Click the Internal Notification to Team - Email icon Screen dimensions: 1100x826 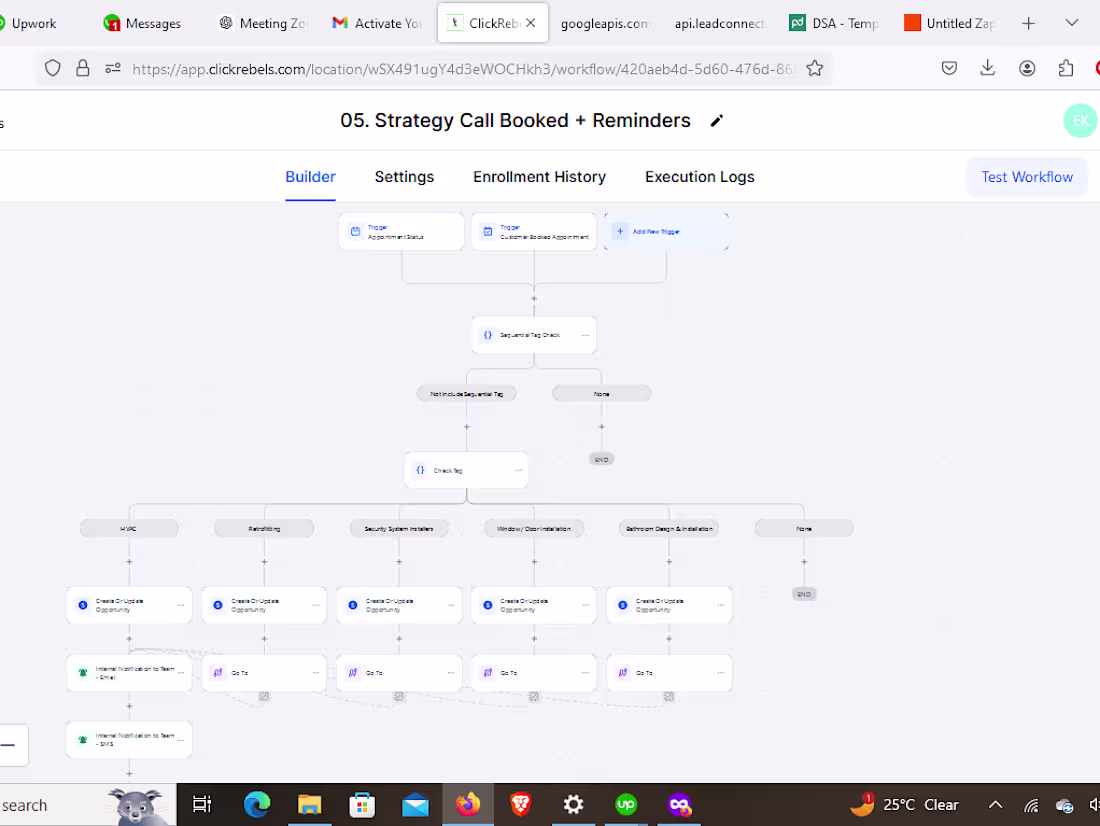(x=82, y=672)
